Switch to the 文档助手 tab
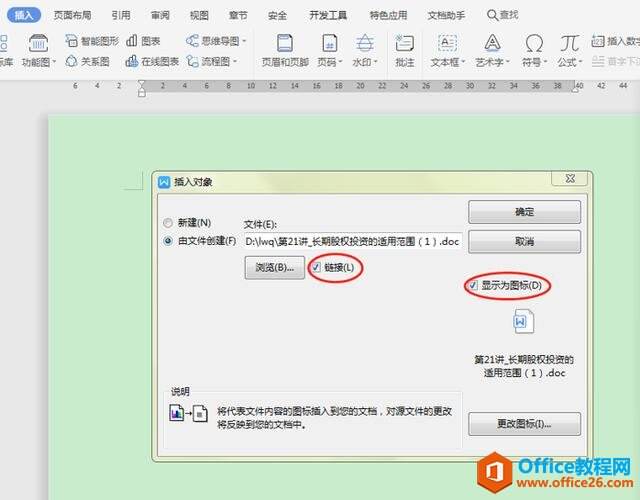This screenshot has height=500, width=640. (x=446, y=16)
